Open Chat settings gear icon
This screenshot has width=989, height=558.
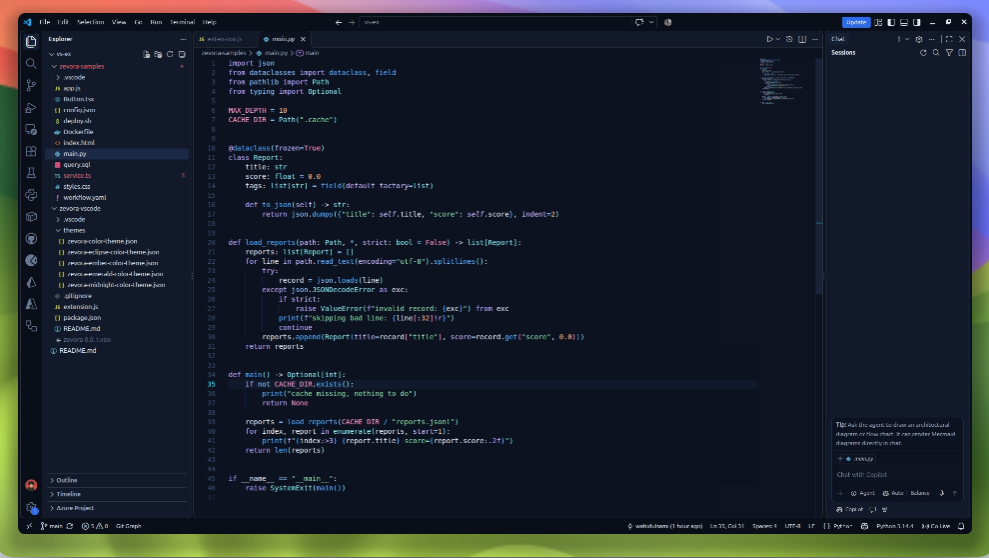919,39
